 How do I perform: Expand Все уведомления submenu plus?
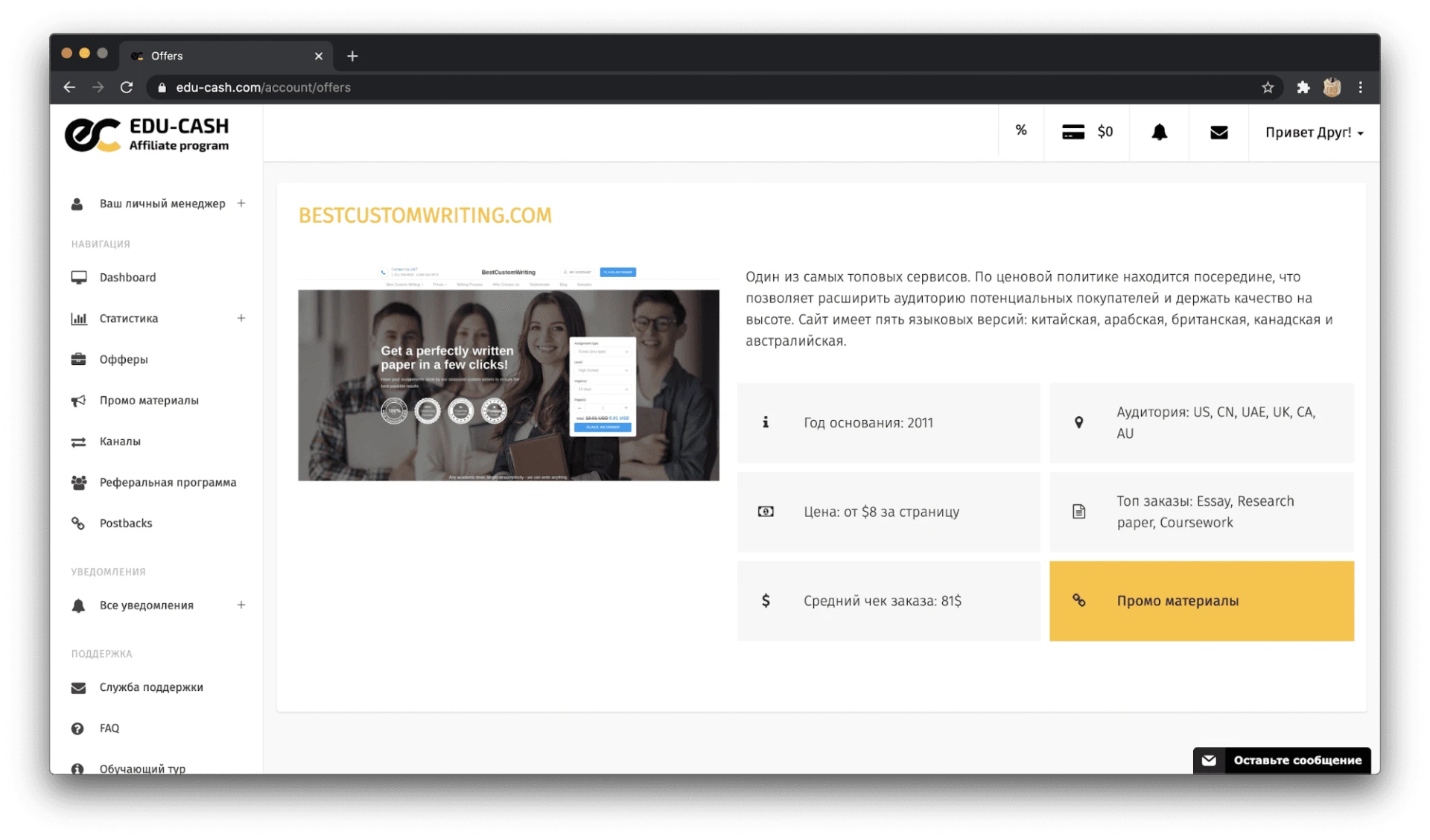(241, 605)
